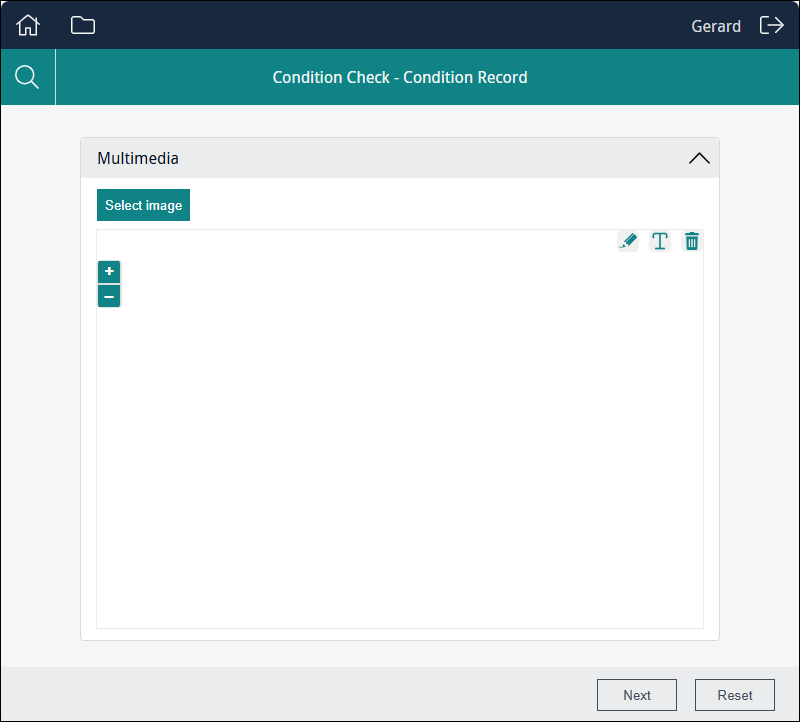
Task: Click the Gerard username
Action: [716, 26]
